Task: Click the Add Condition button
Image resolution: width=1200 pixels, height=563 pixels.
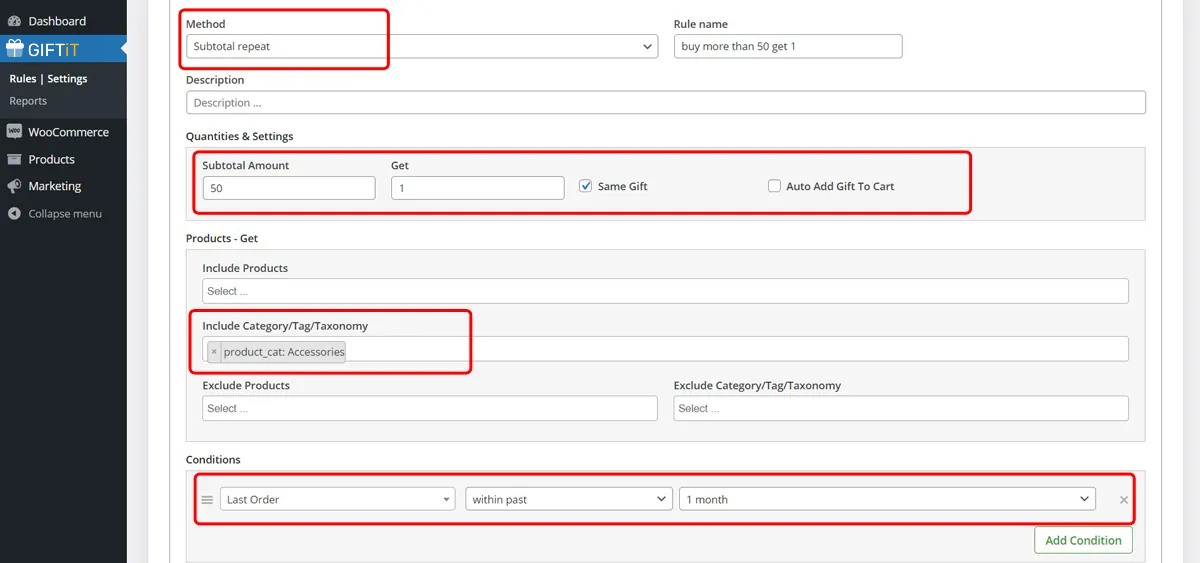Action: point(1083,540)
